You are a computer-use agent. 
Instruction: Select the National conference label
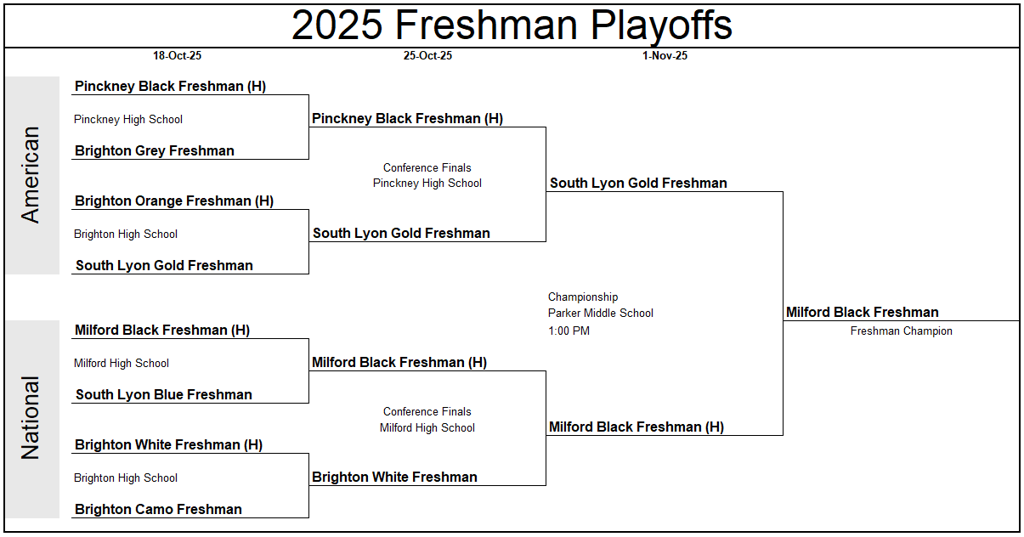tap(31, 418)
